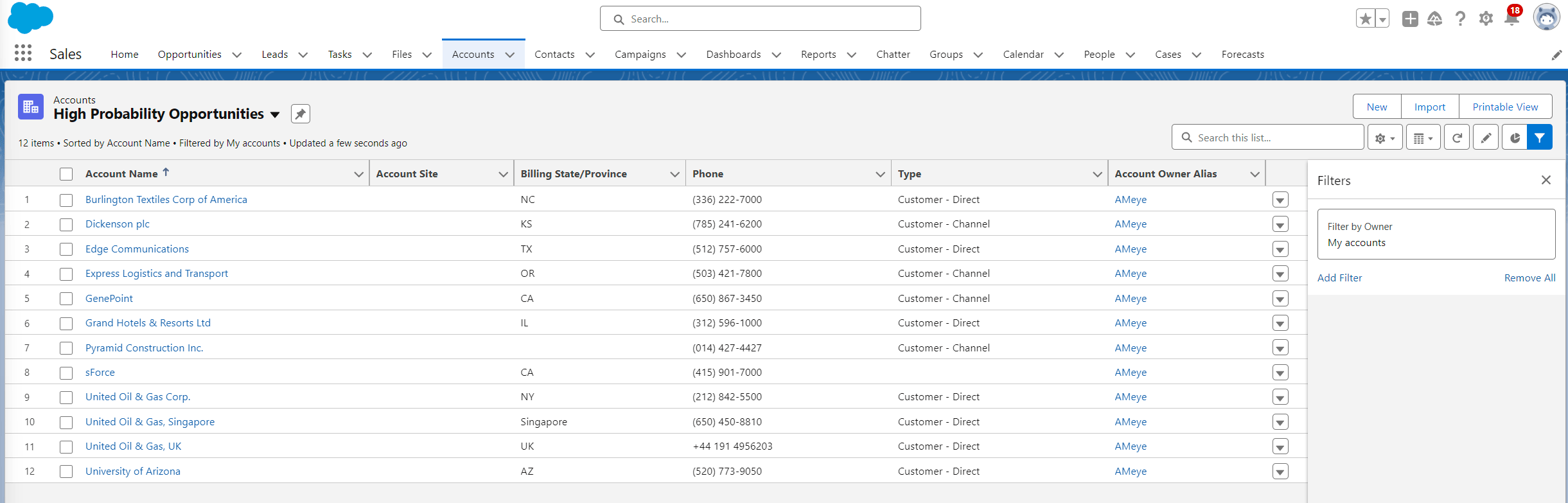Screen dimensions: 1568x503
Task: Select United Oil & Gas, UK checkbox
Action: (66, 446)
